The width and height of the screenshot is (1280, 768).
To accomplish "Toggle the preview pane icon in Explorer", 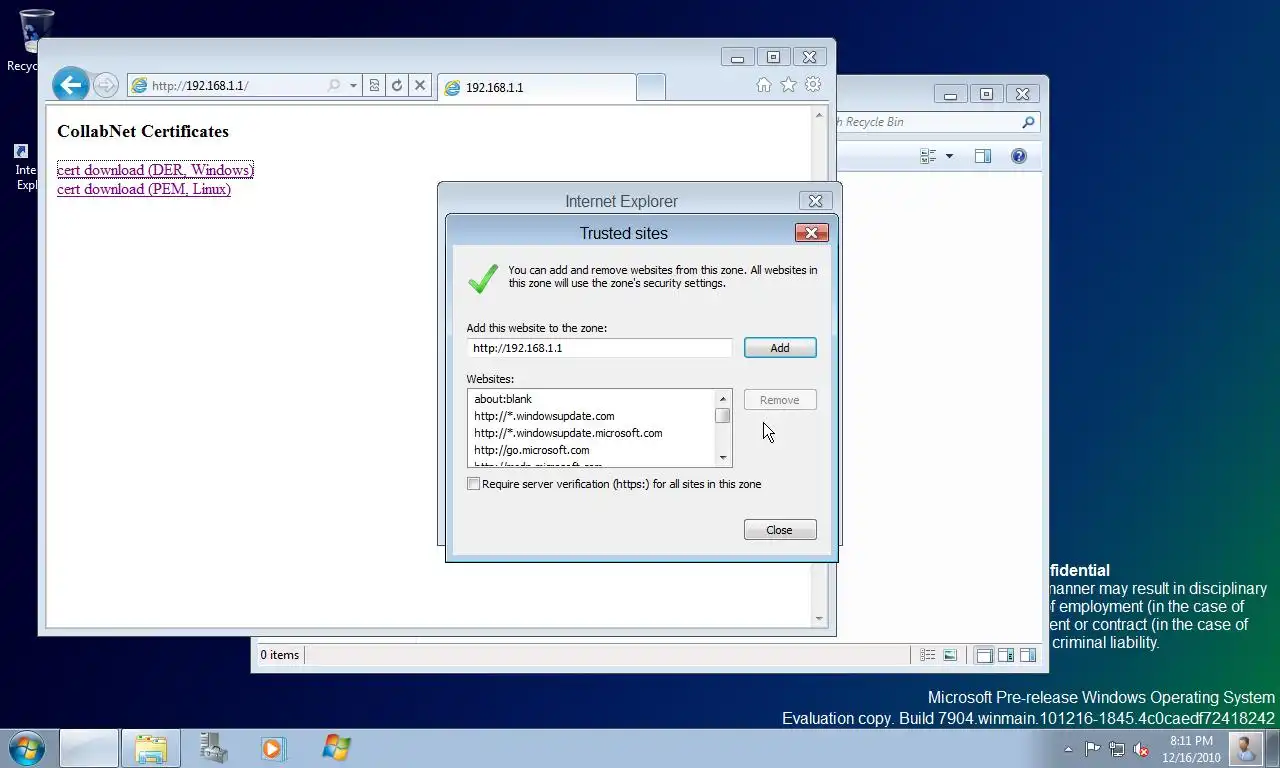I will [983, 156].
